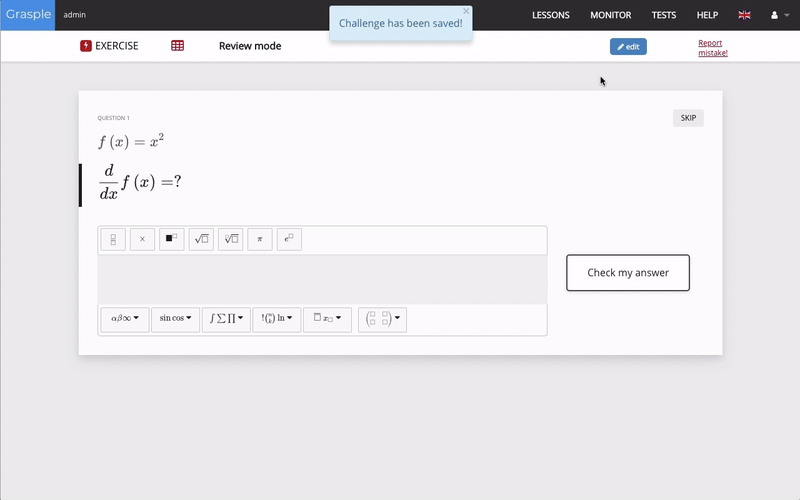Open the MONITOR menu
The width and height of the screenshot is (800, 500).
point(611,15)
